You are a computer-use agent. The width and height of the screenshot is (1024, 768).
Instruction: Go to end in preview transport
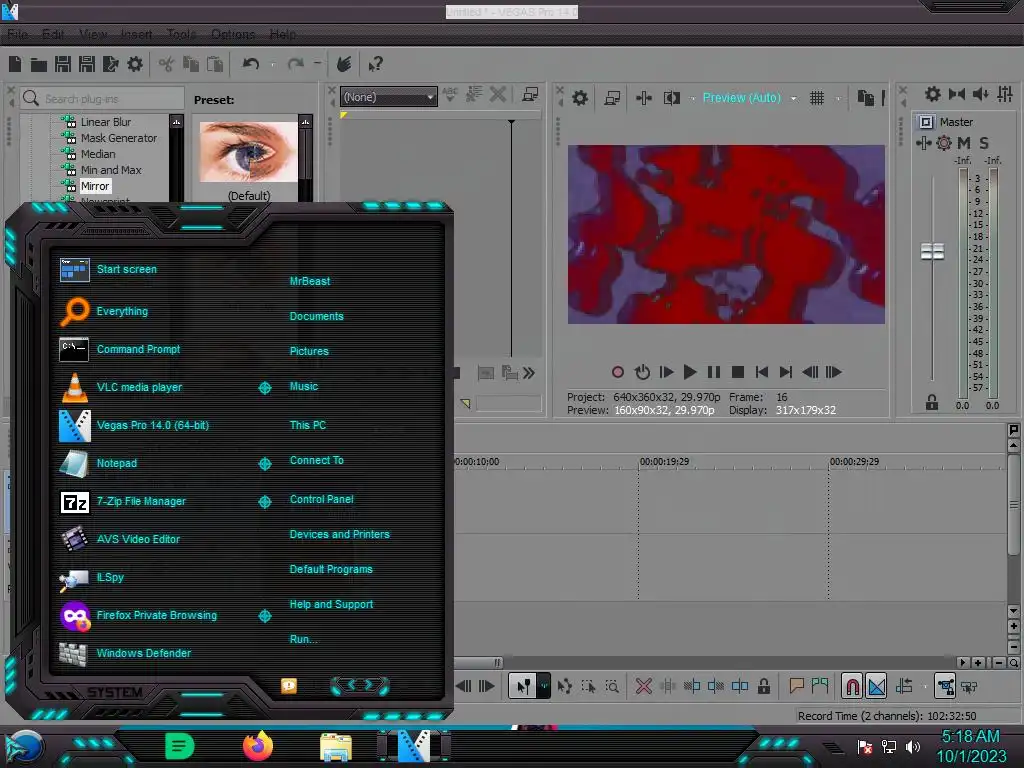tap(786, 372)
